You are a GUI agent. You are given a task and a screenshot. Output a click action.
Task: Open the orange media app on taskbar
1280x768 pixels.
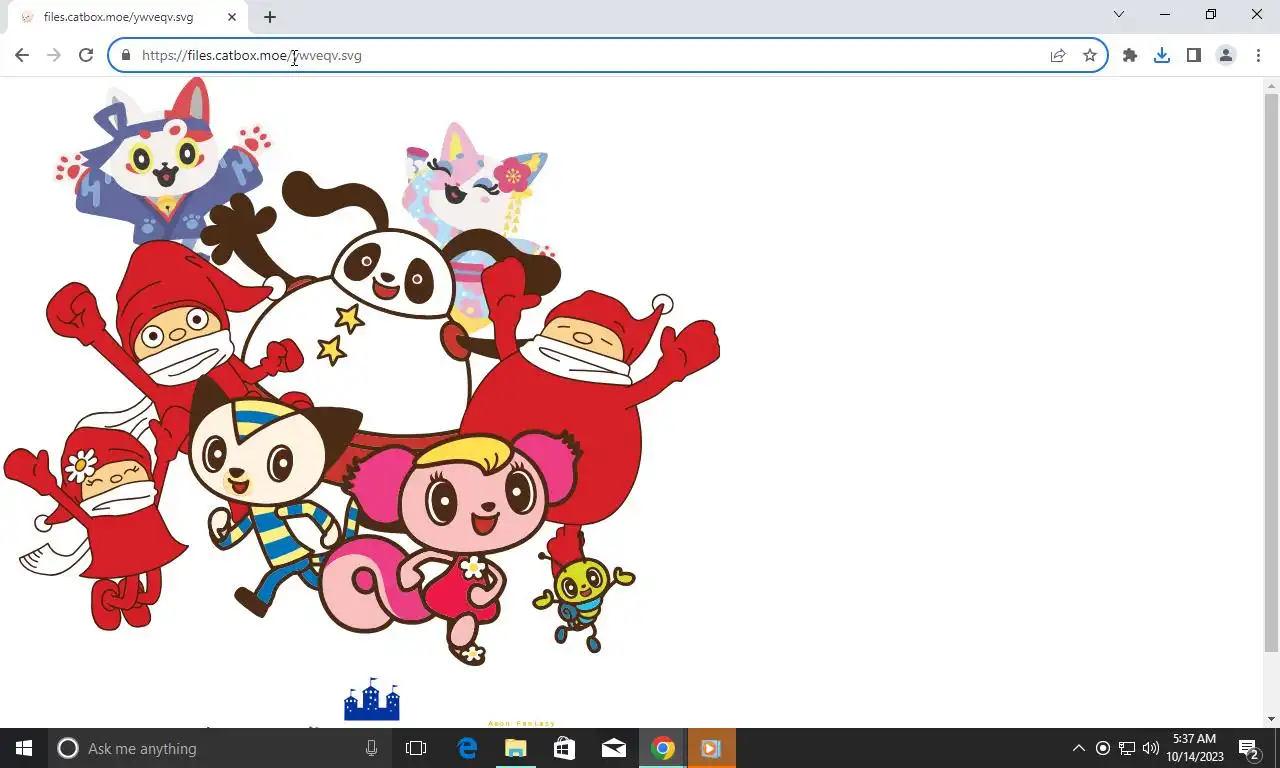(x=711, y=748)
